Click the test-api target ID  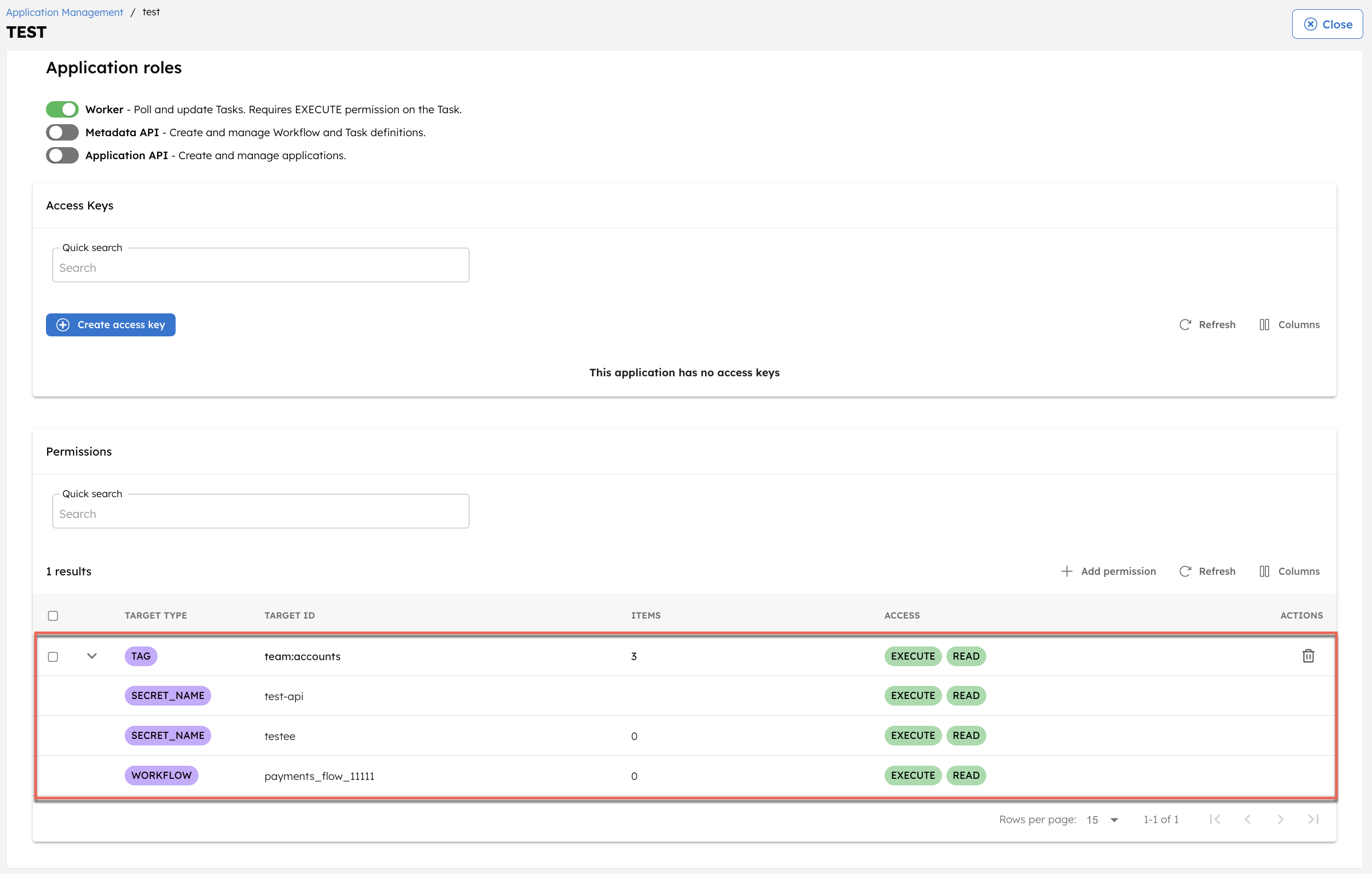(x=284, y=696)
